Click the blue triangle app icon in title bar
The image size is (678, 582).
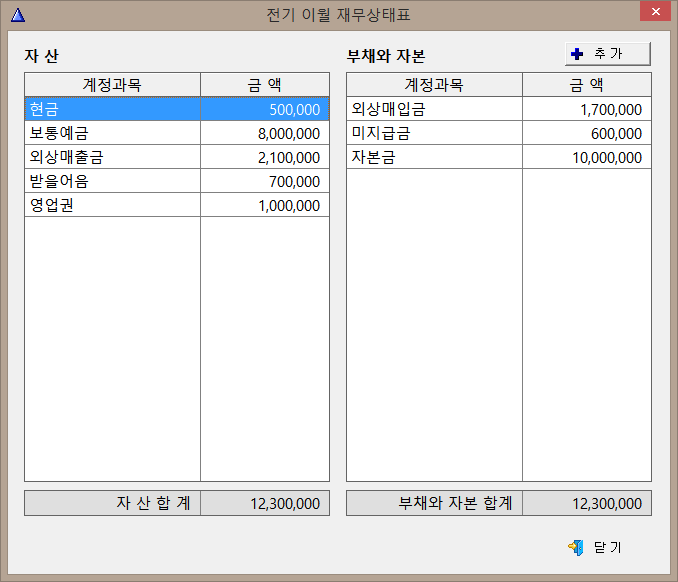18,15
